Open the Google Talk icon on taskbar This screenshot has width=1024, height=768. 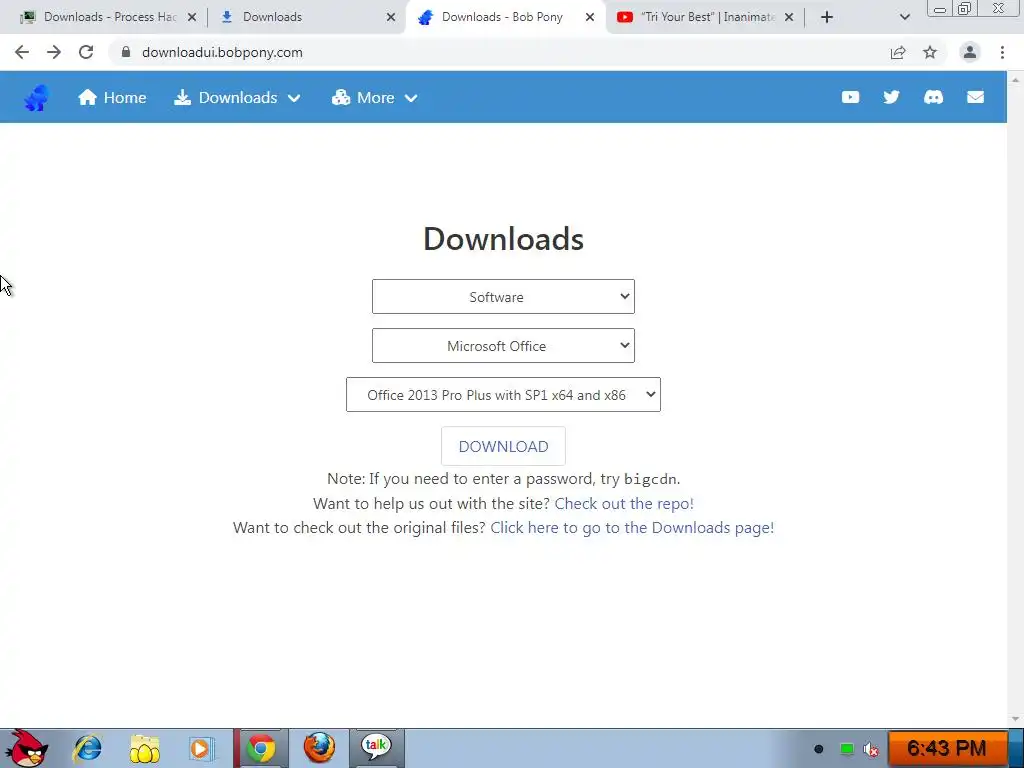(x=377, y=748)
